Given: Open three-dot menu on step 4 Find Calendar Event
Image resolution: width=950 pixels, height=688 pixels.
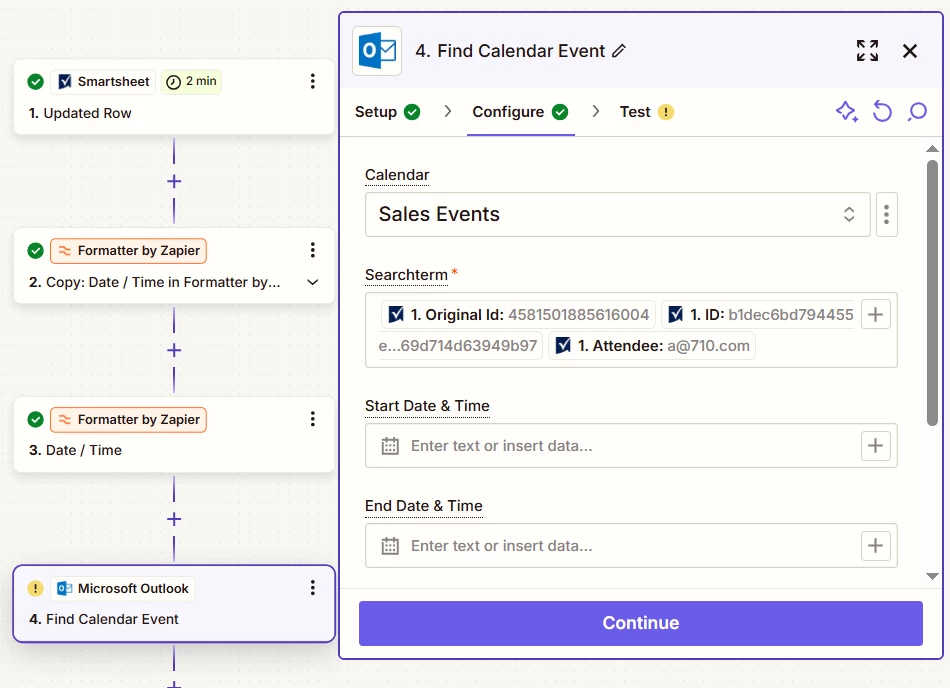Looking at the screenshot, I should 313,587.
